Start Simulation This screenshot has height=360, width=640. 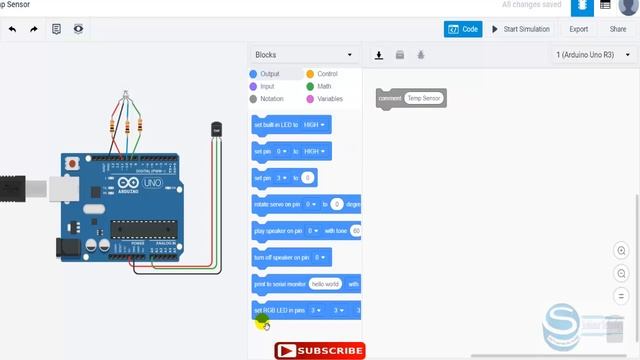[x=521, y=29]
